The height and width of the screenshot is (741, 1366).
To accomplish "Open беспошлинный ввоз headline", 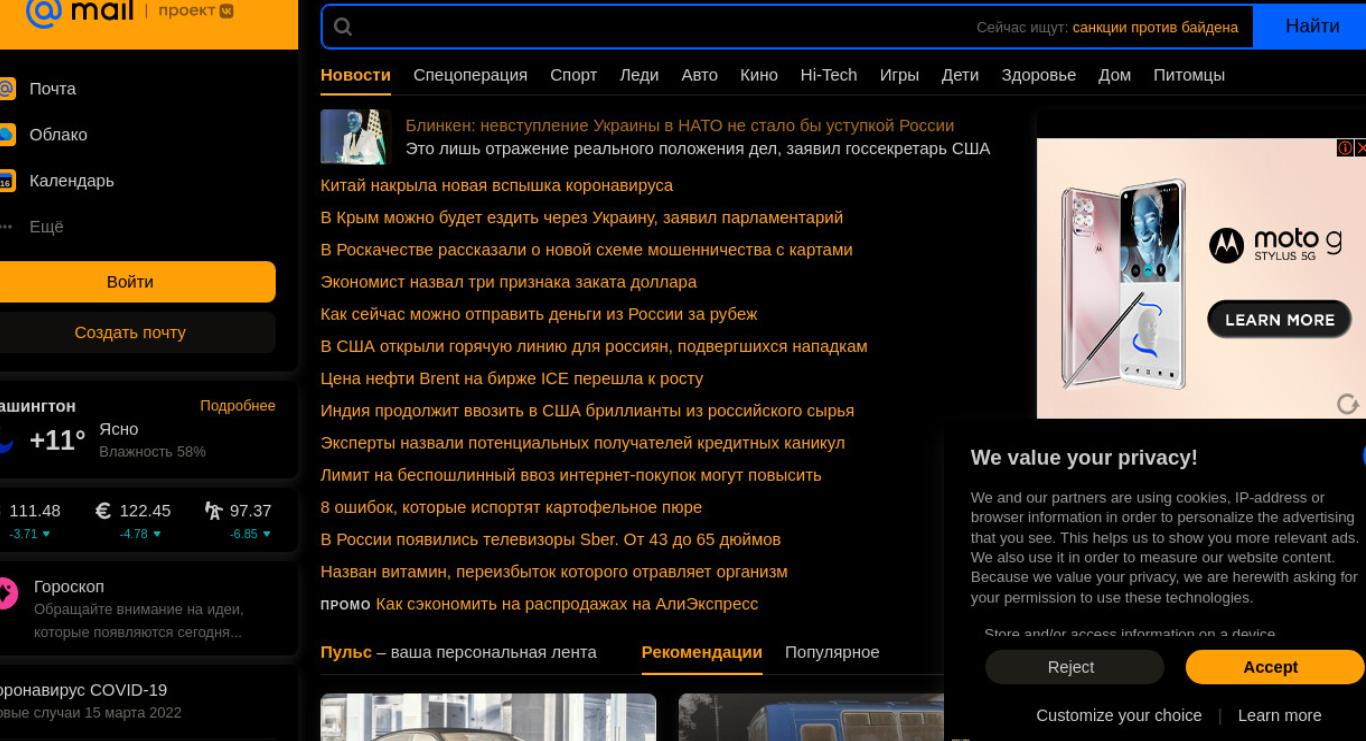I will [571, 475].
